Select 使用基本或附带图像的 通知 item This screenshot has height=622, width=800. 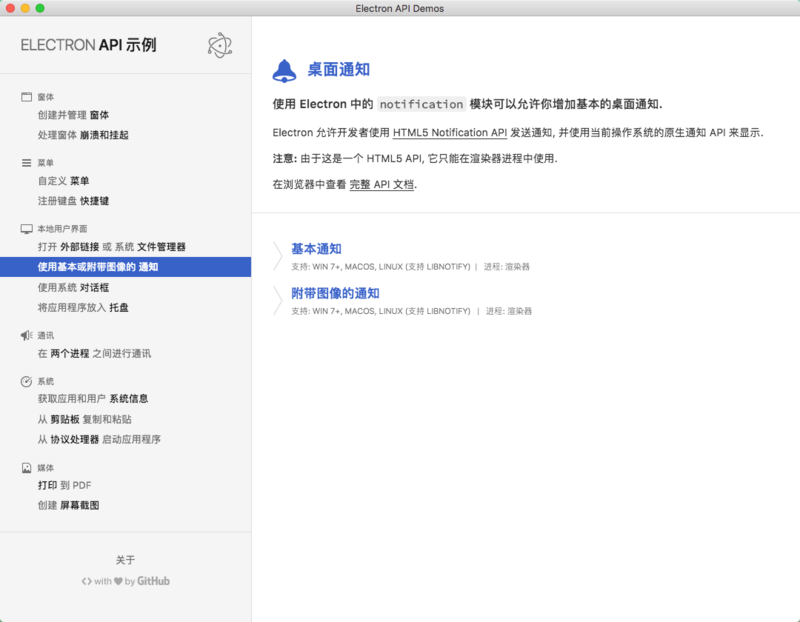[126, 267]
